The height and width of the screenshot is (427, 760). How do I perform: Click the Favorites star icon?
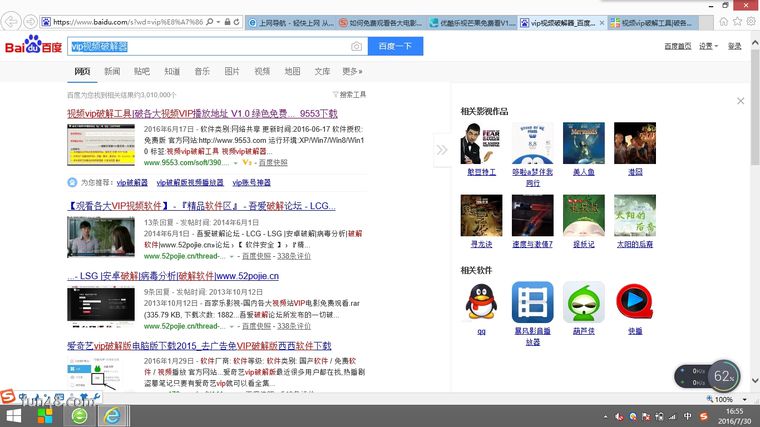click(x=737, y=21)
